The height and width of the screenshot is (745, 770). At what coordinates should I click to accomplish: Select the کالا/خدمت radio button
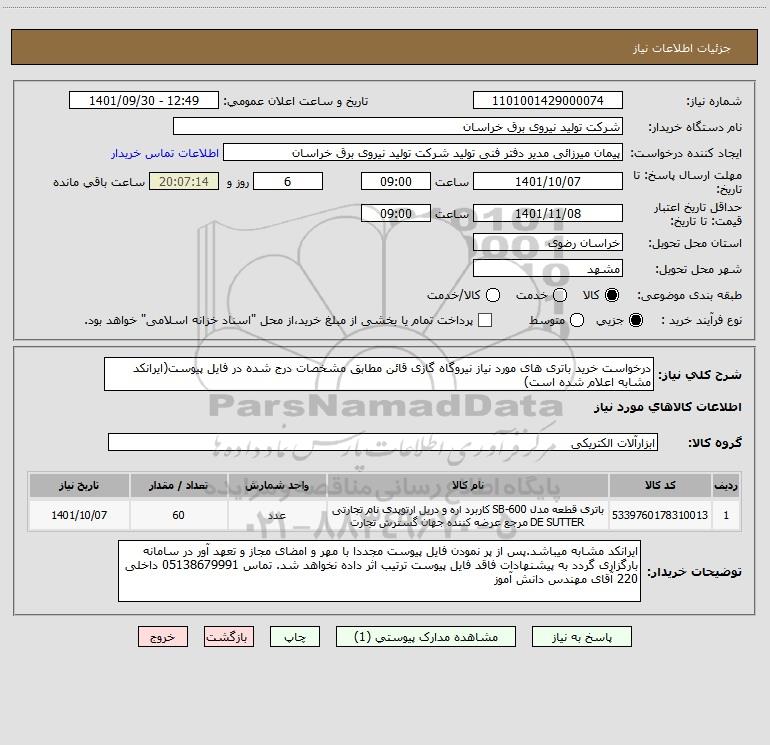click(x=493, y=295)
